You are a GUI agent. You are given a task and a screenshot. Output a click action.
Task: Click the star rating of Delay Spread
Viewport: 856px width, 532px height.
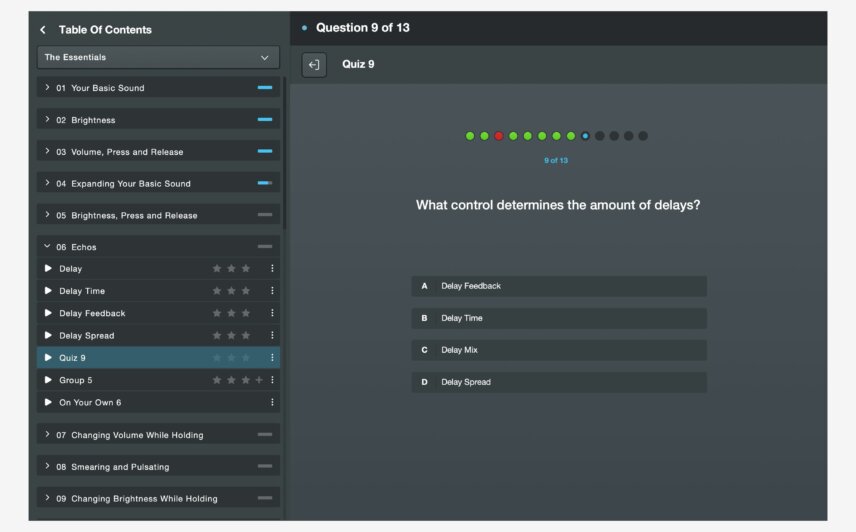pos(231,336)
